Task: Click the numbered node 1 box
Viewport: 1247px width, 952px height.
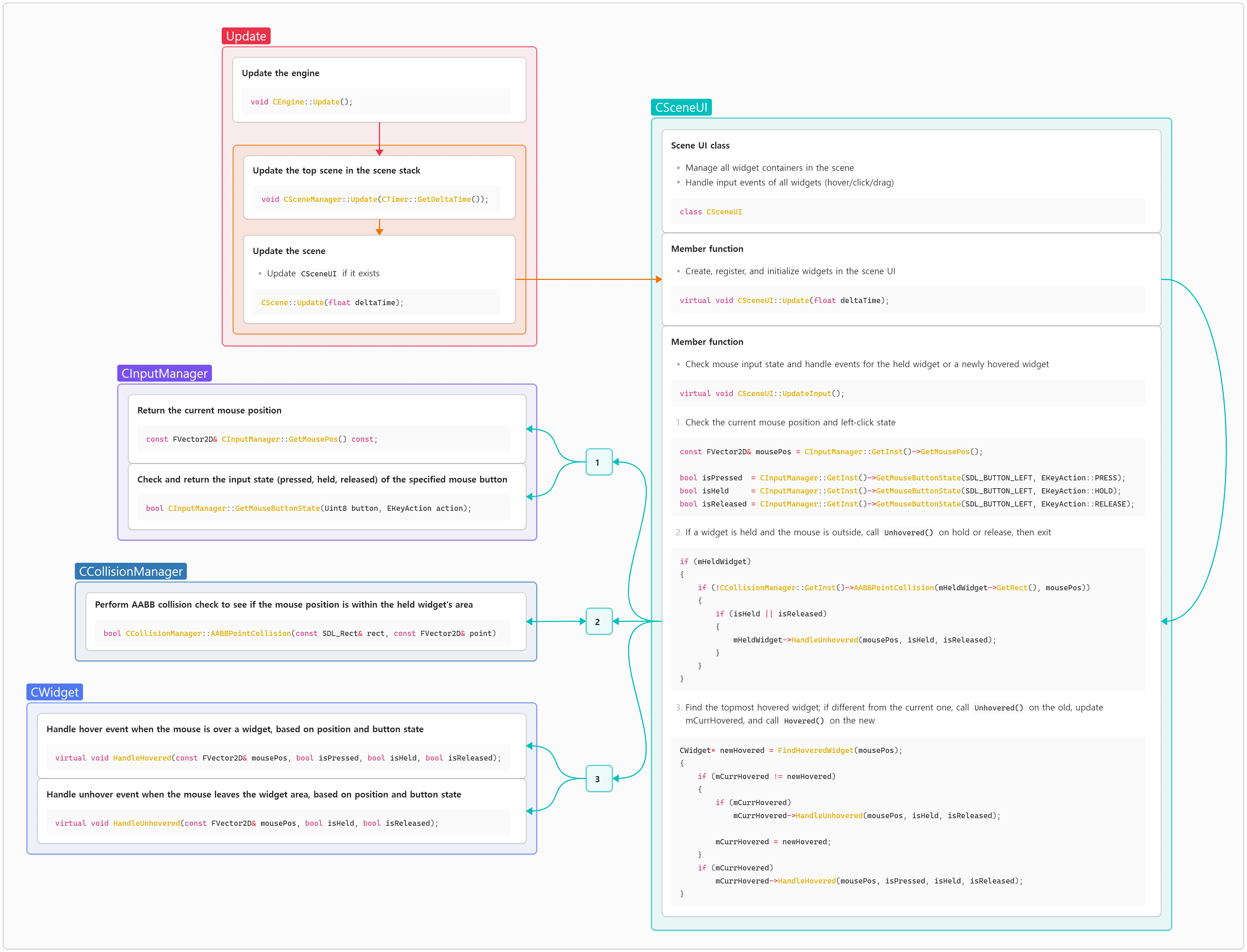Action: [x=598, y=462]
